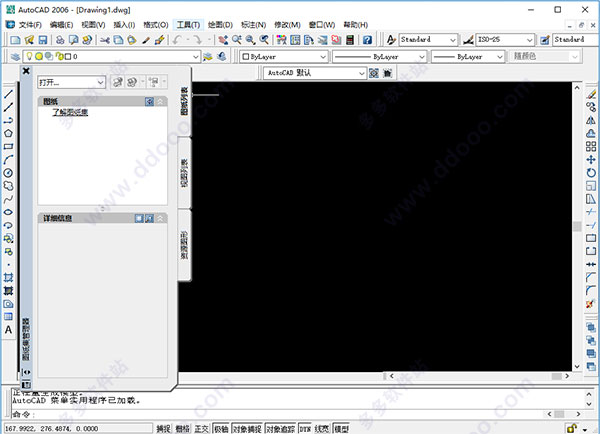Switch to the 视图列表 vertical tab

(x=184, y=173)
